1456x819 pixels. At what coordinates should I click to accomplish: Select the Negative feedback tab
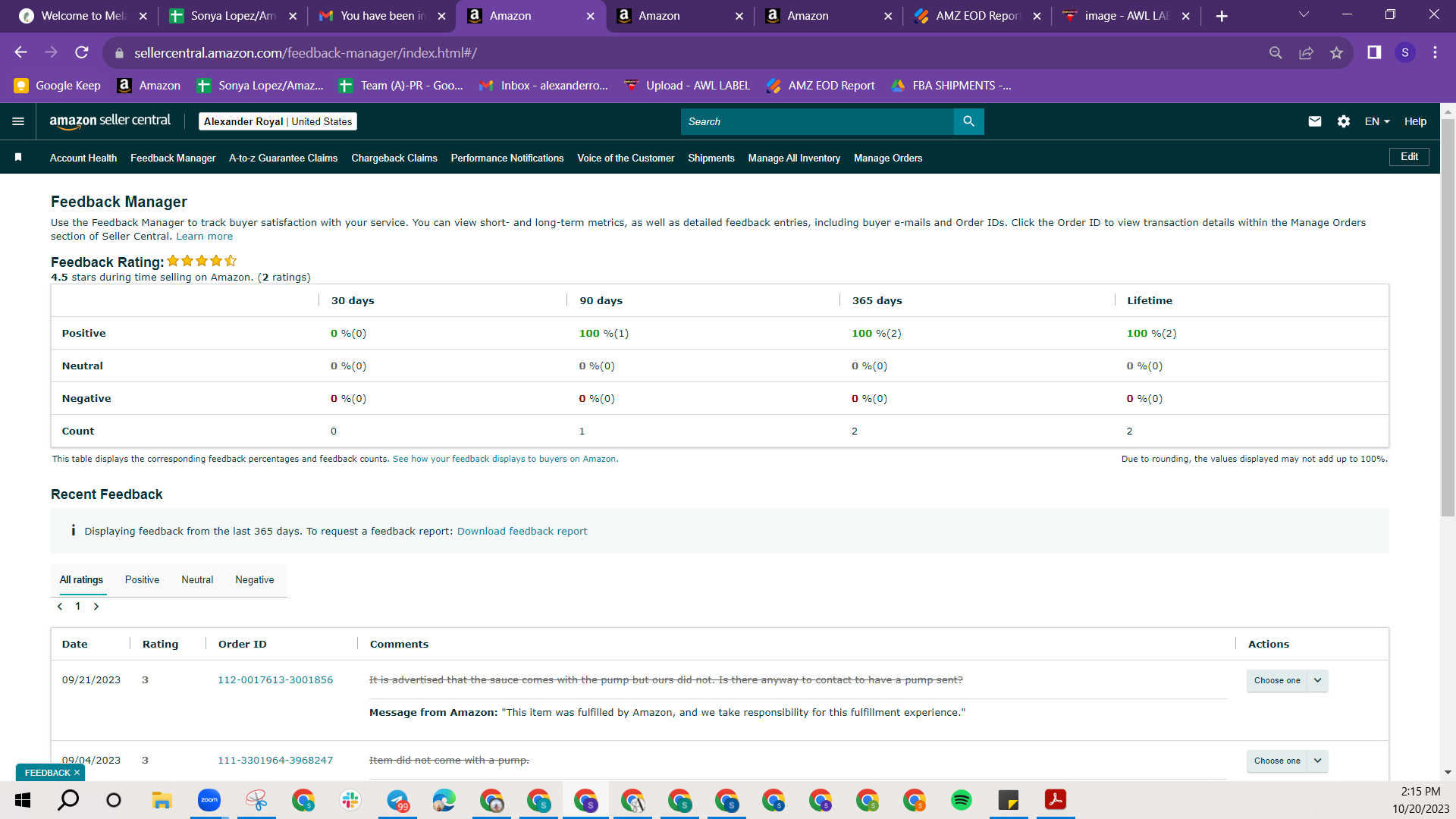255,580
